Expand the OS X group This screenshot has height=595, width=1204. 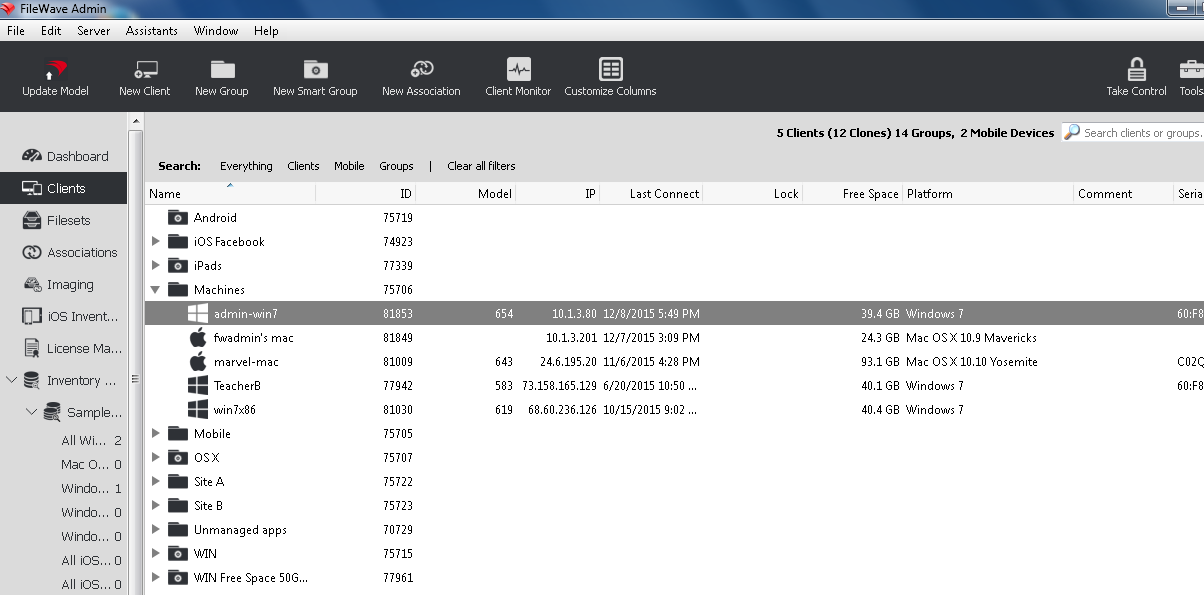tap(155, 457)
